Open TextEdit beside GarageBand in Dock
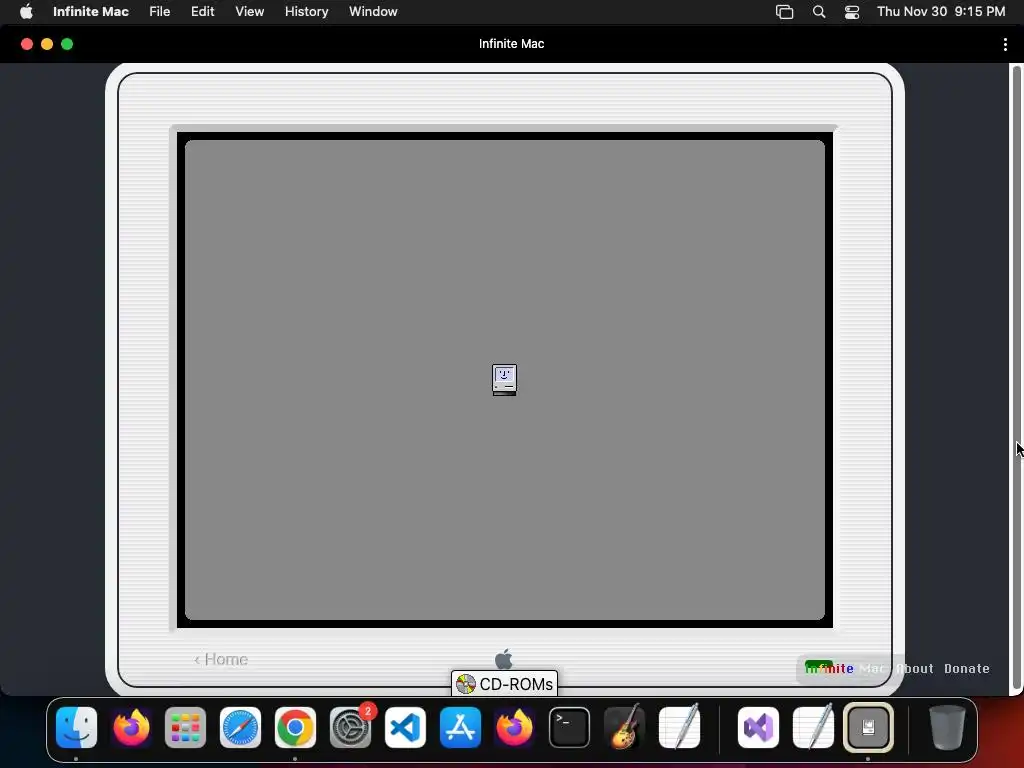 point(679,727)
